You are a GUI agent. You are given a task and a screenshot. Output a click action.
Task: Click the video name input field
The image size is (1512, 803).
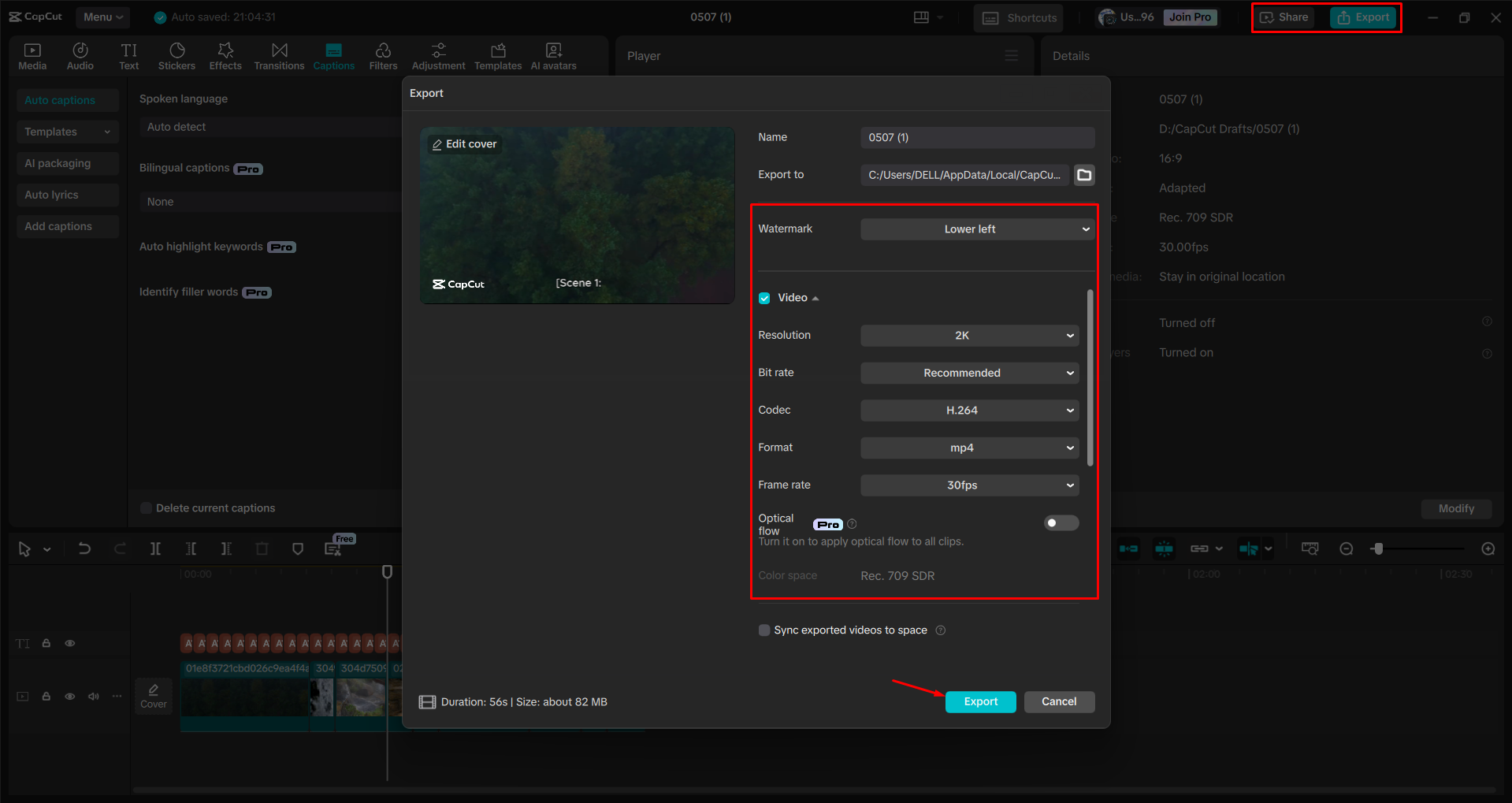(976, 137)
